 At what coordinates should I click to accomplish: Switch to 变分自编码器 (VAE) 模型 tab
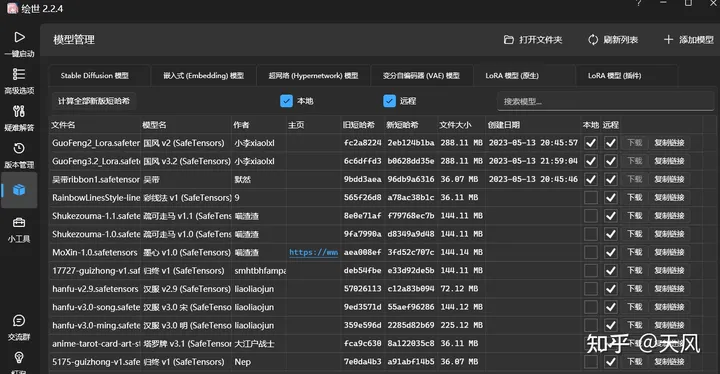click(x=422, y=76)
